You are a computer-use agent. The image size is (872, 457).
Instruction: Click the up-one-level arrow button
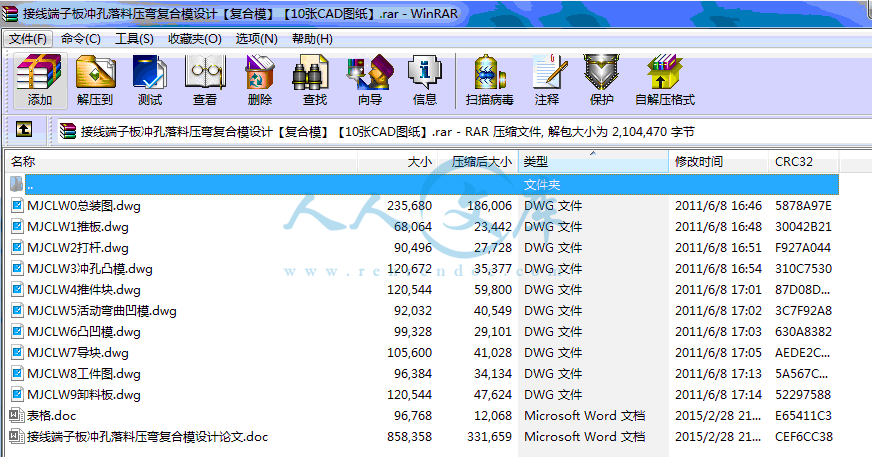tap(23, 130)
